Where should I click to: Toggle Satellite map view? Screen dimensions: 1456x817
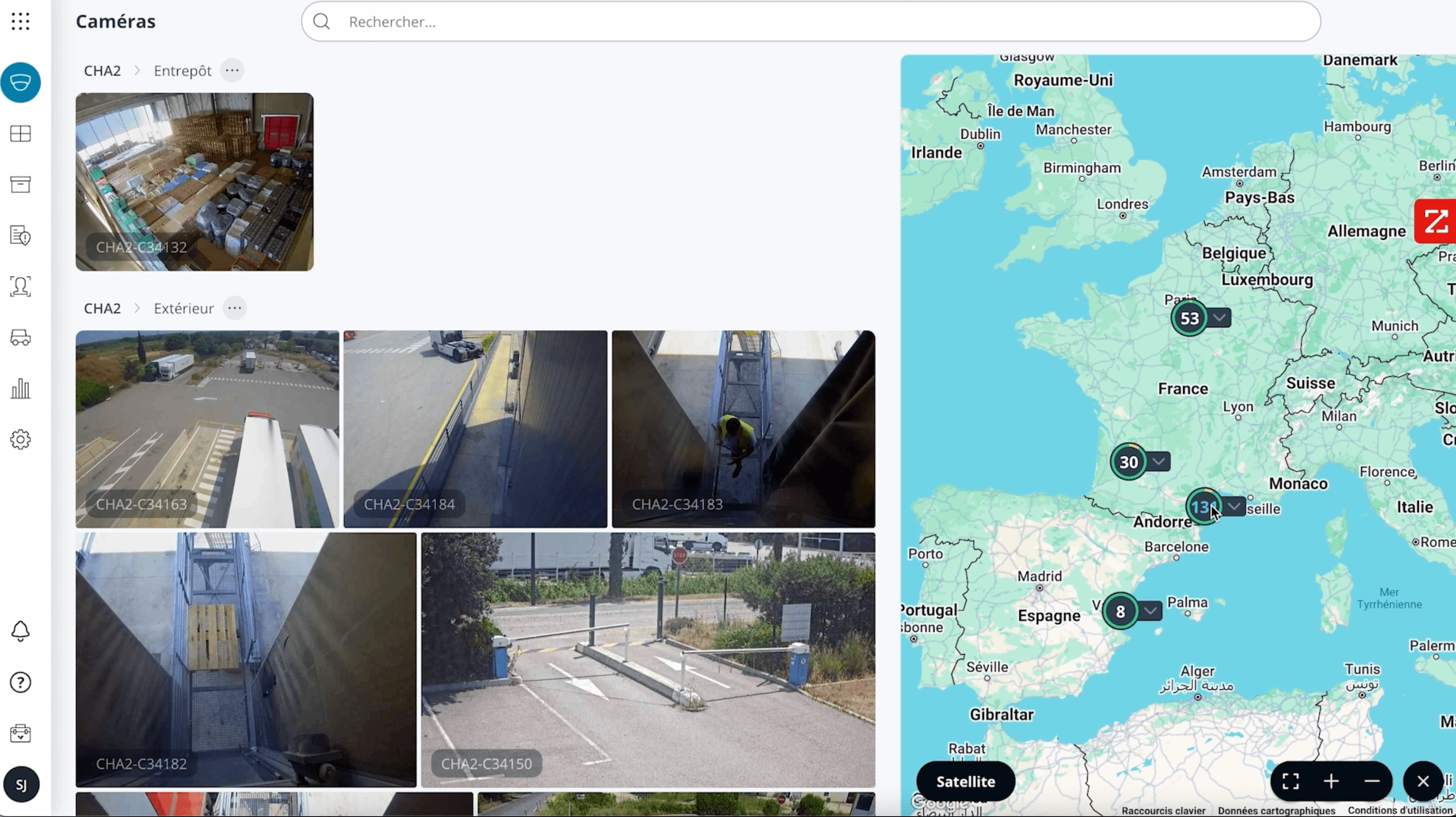point(965,781)
